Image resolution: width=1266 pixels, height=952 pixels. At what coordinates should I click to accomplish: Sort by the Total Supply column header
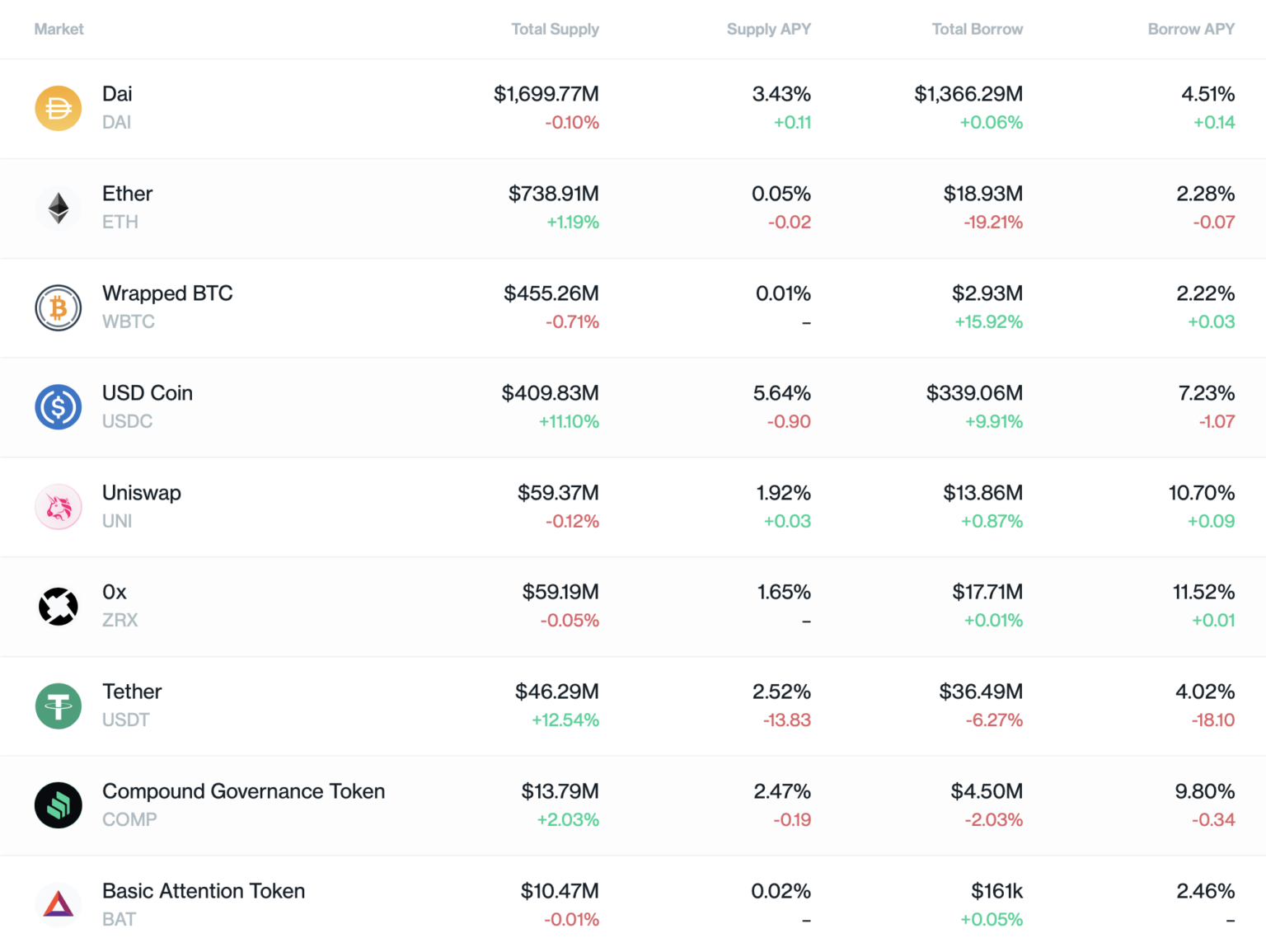coord(556,29)
